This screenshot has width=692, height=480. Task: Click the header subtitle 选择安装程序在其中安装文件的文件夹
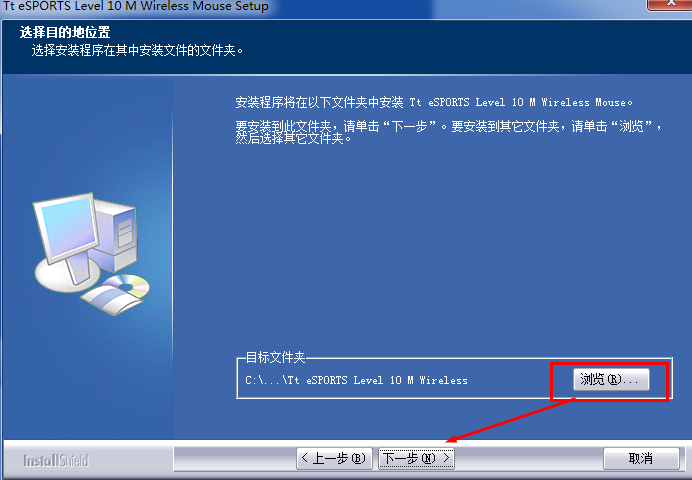137,50
